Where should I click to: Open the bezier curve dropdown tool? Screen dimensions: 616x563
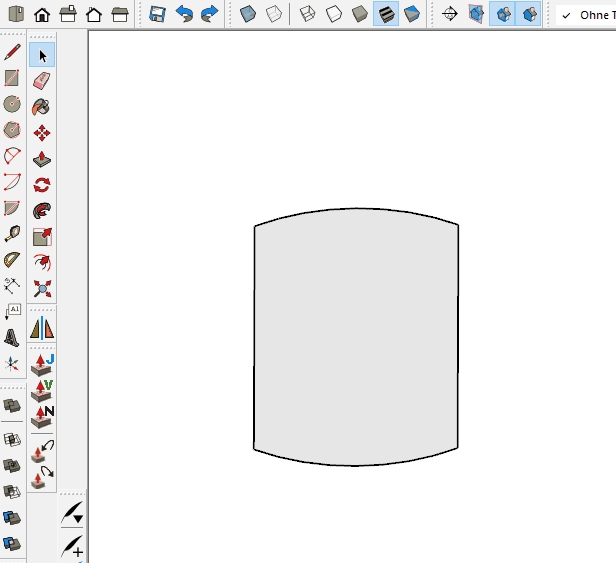click(x=72, y=515)
